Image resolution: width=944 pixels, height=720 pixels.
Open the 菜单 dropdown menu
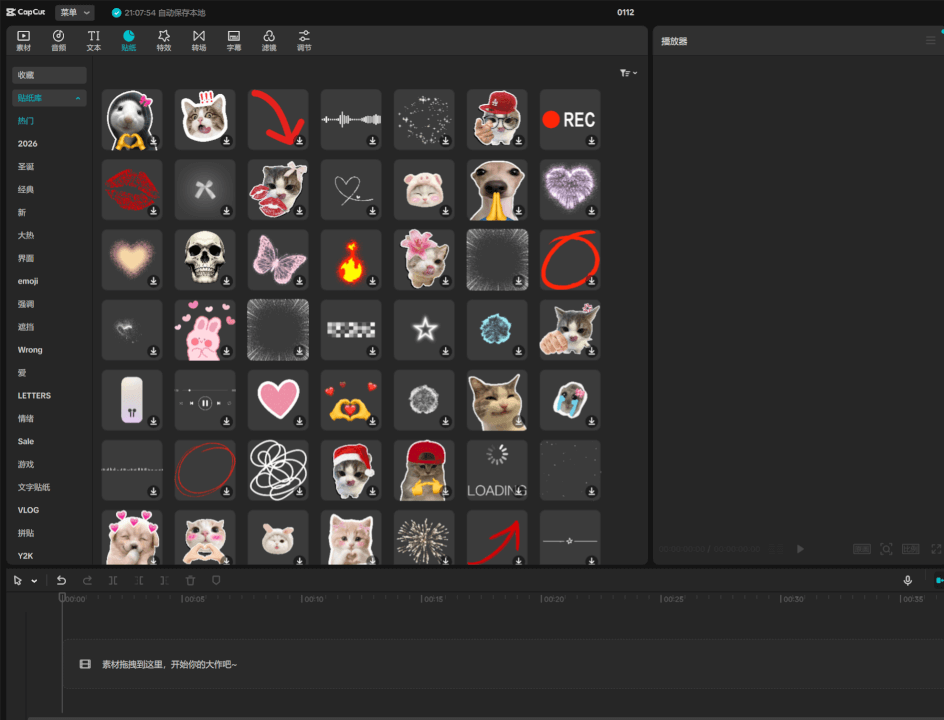pyautogui.click(x=74, y=13)
